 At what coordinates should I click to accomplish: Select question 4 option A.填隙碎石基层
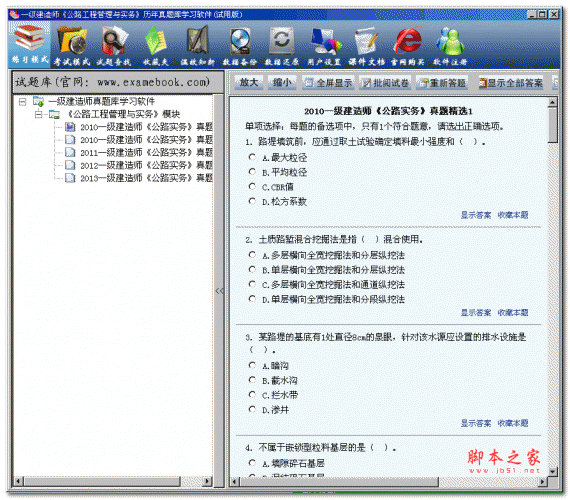pos(252,463)
